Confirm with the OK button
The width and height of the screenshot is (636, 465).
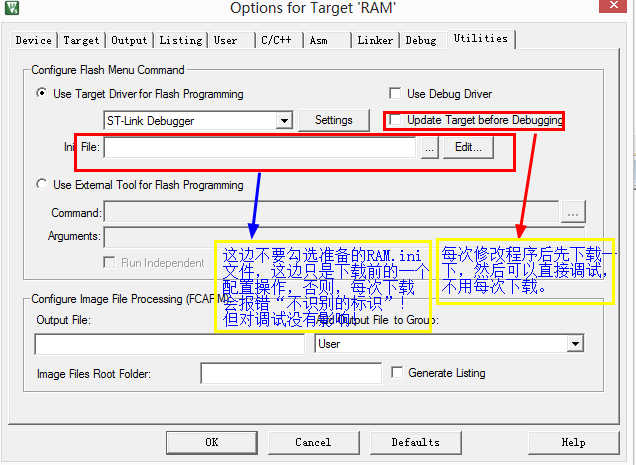pyautogui.click(x=212, y=442)
